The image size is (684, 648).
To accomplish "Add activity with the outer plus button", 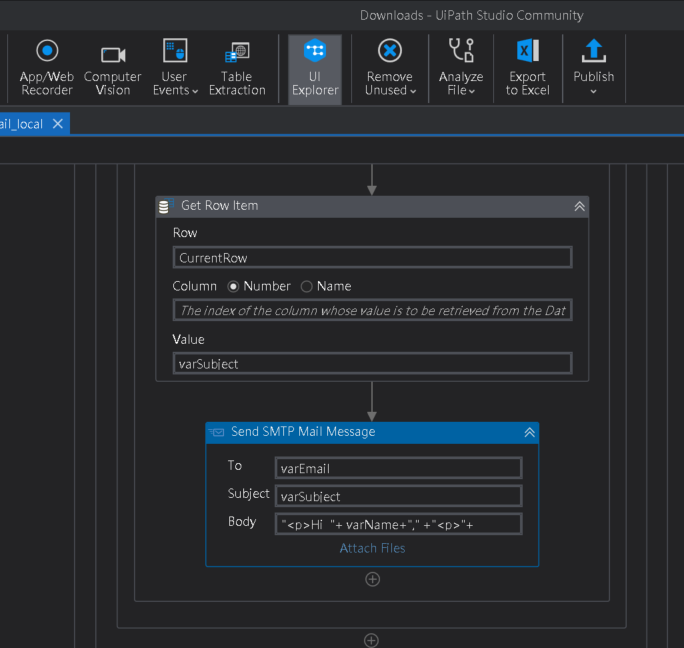I will click(371, 641).
